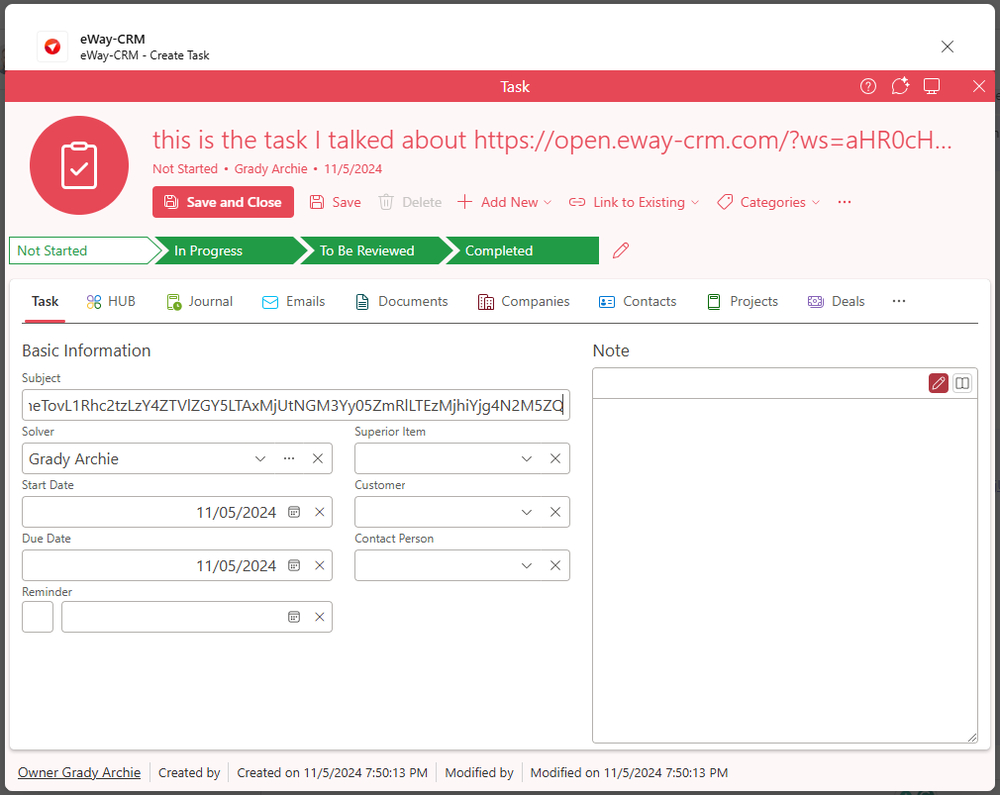Open the calendar picker for Start Date
This screenshot has width=1000, height=795.
coord(293,511)
